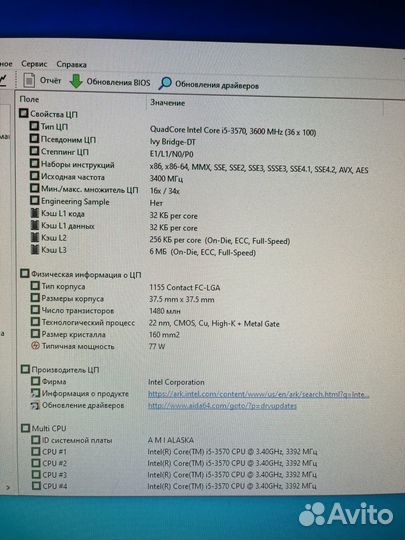The height and width of the screenshot is (540, 405).
Task: Select the Технологический процесс row icon
Action: tap(35, 322)
